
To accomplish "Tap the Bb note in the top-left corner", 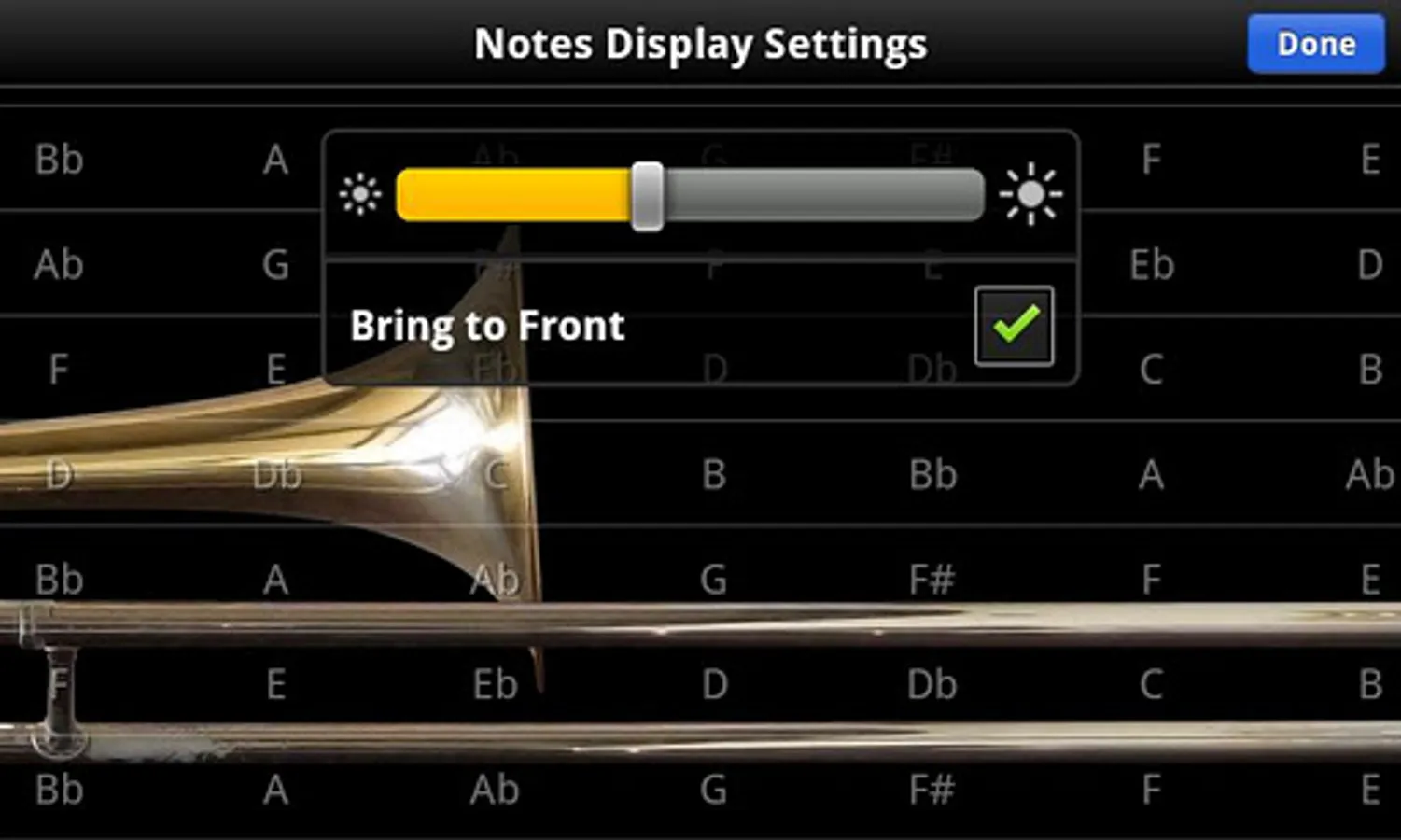I will [x=60, y=160].
